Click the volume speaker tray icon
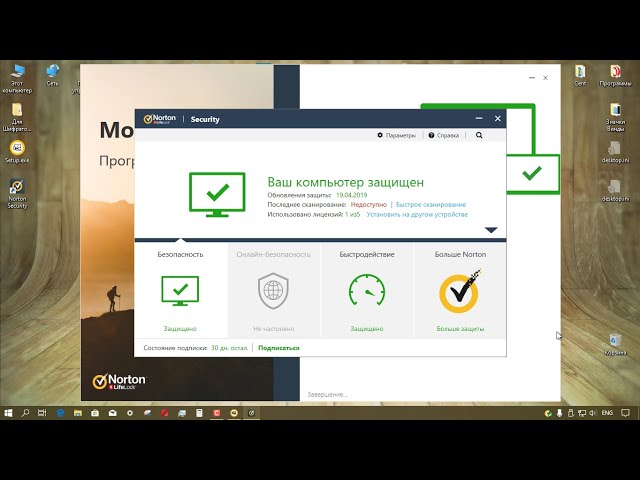The width and height of the screenshot is (640, 480). pyautogui.click(x=593, y=413)
